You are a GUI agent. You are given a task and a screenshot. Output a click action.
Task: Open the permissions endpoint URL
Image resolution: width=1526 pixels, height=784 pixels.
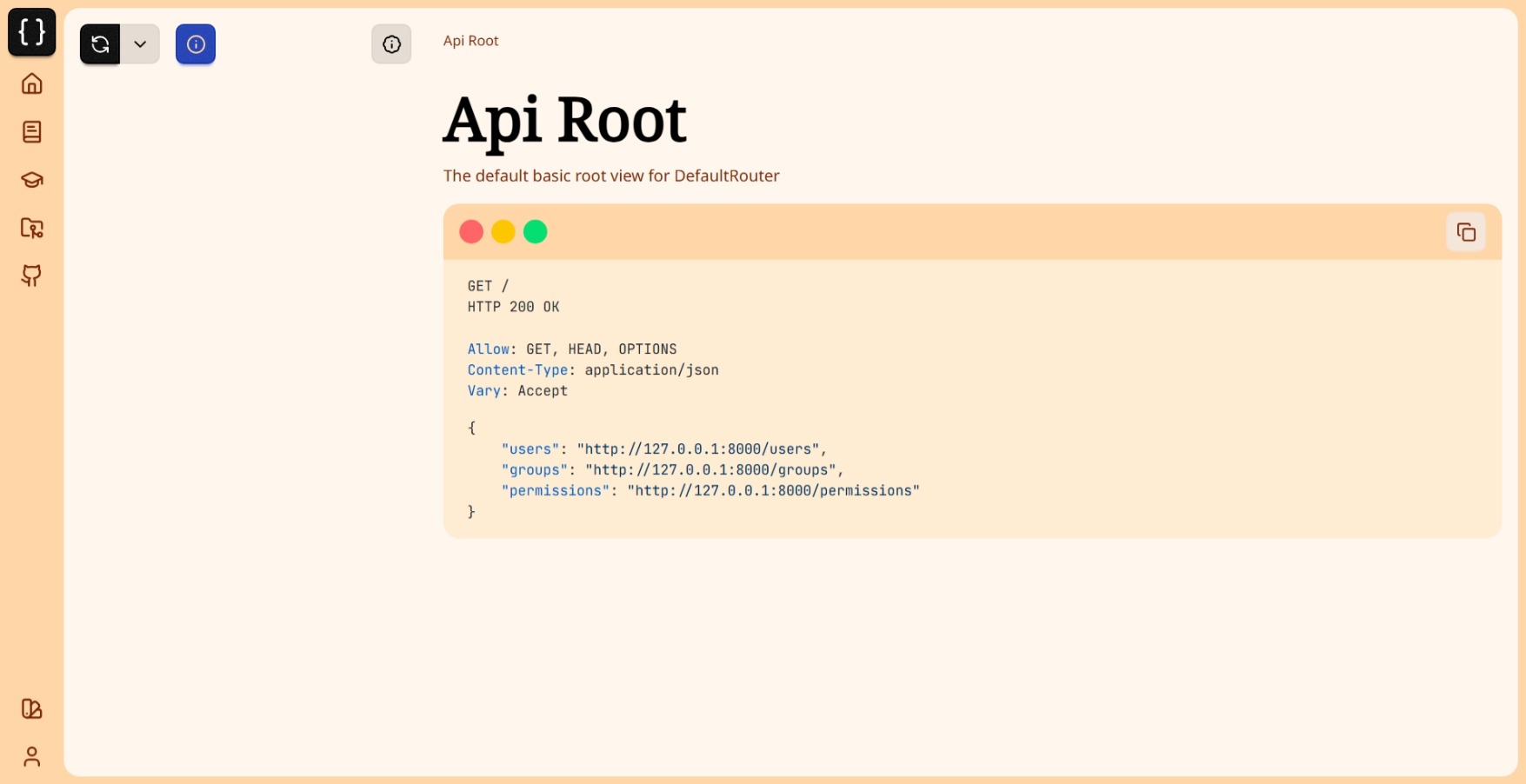(x=772, y=490)
